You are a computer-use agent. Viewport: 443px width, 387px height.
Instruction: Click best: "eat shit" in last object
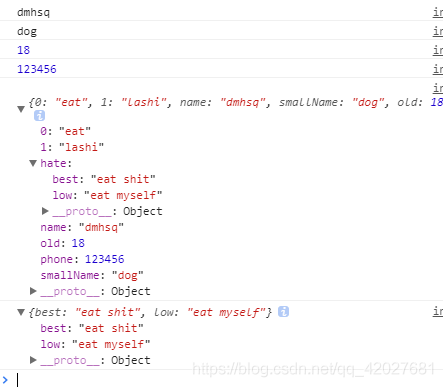click(x=92, y=328)
